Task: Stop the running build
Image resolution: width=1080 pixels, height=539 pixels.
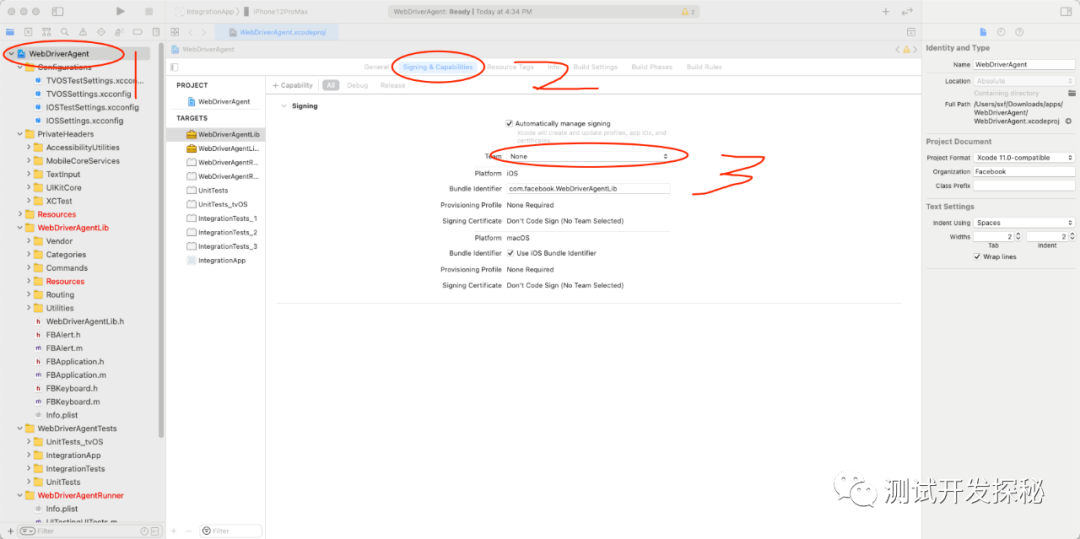Action: point(149,12)
